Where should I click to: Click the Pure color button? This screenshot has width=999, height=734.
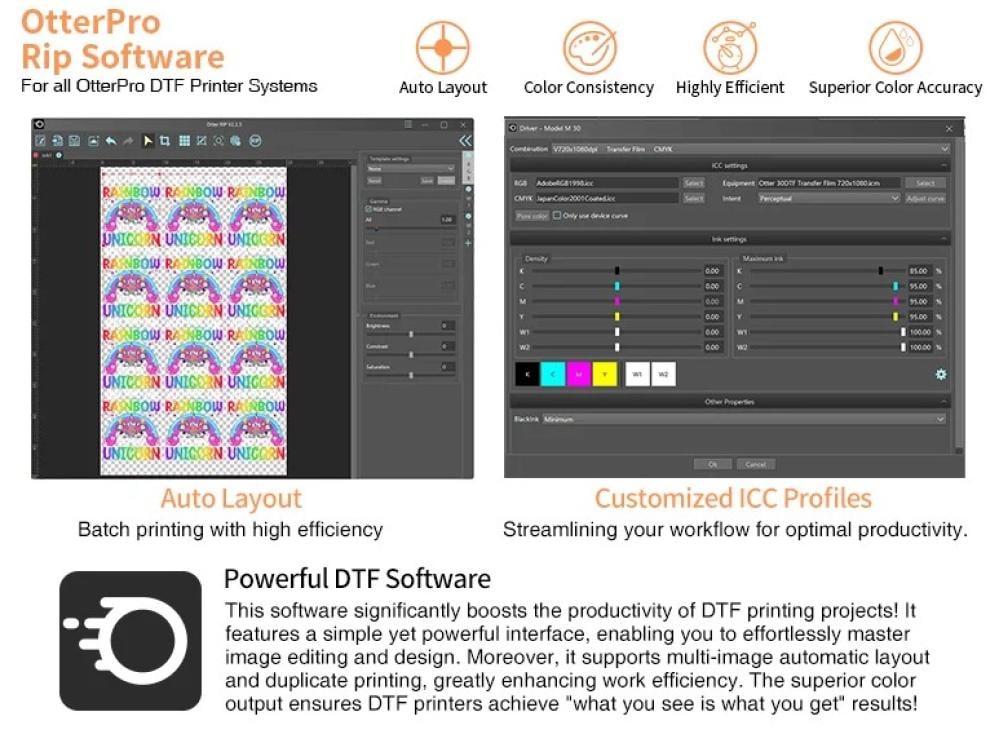click(531, 215)
